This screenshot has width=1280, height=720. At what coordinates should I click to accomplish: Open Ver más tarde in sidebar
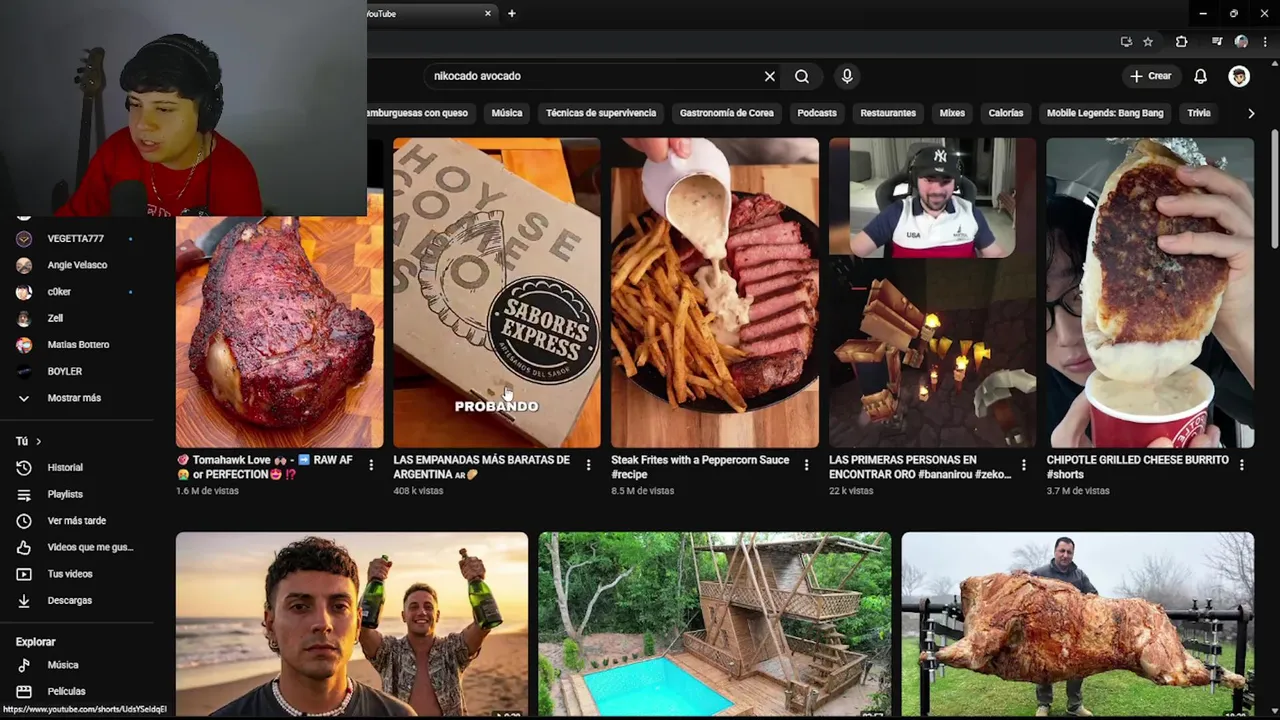[75, 521]
